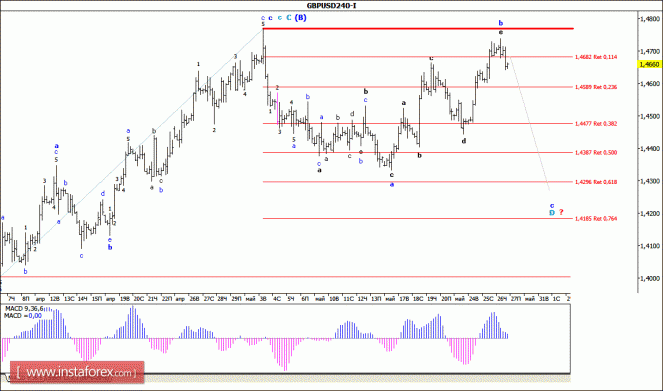Click the MACD 9,36,6 indicator label

click(x=24, y=309)
